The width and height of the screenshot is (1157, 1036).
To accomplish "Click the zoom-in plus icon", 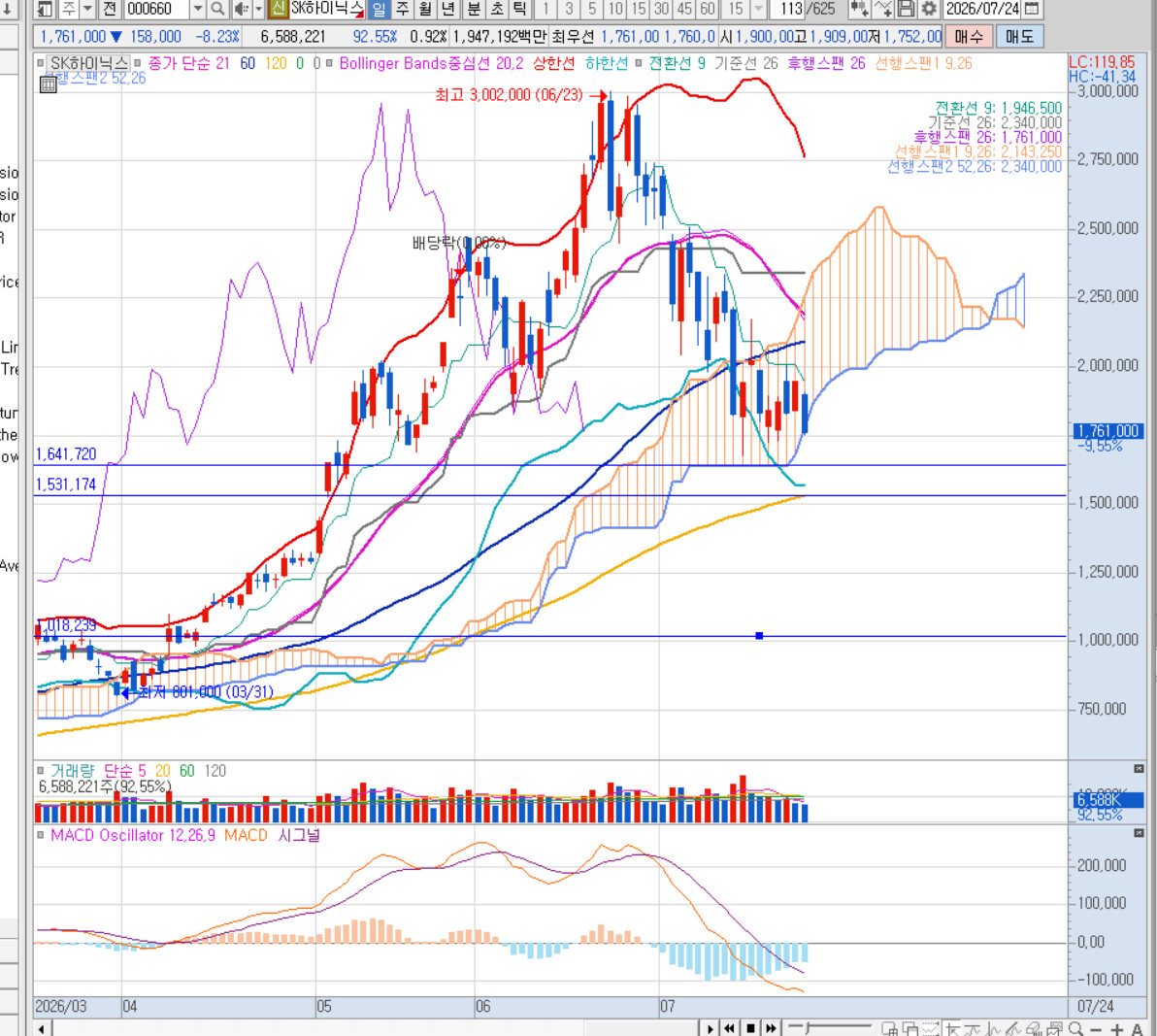I will [x=1116, y=1029].
